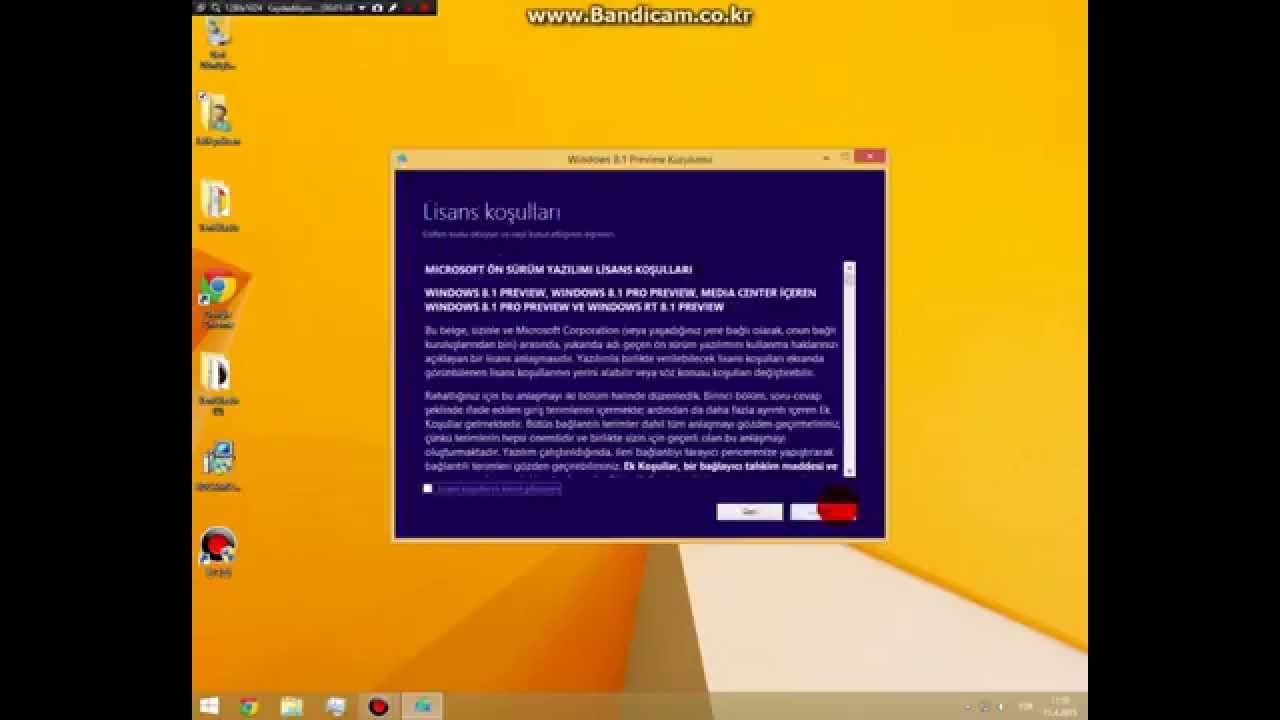Tick the accept license terms checkbox
1280x720 pixels.
[428, 489]
